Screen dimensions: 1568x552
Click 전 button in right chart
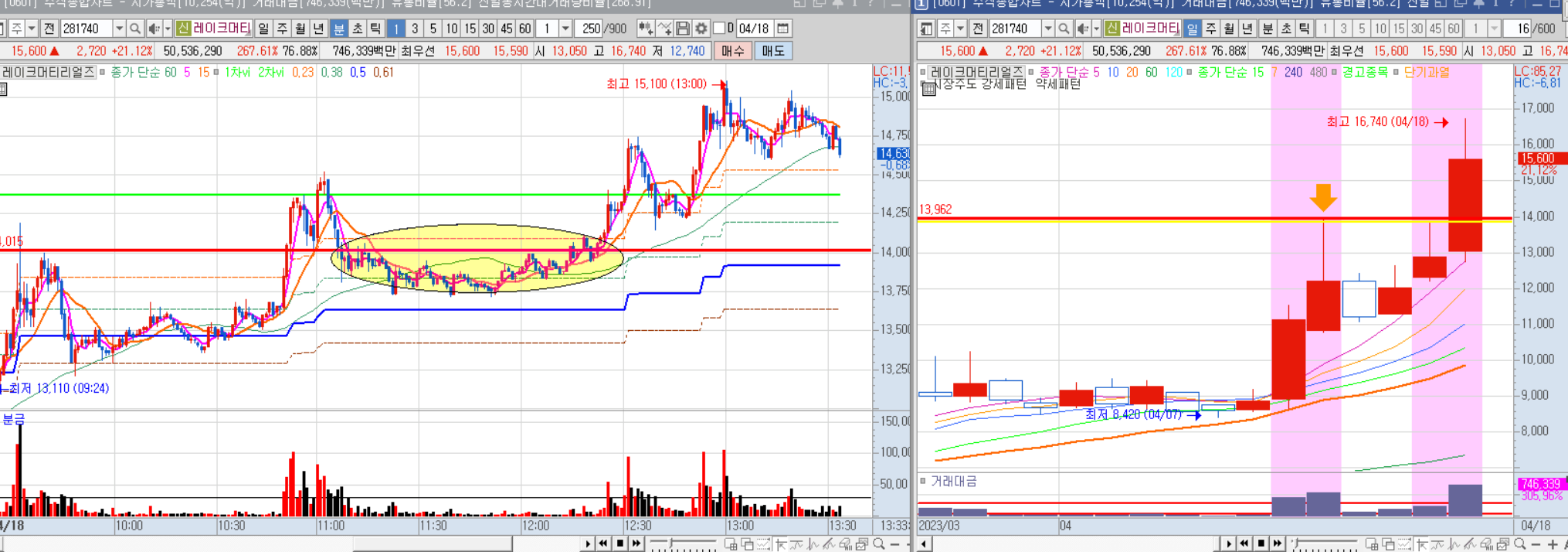[977, 29]
